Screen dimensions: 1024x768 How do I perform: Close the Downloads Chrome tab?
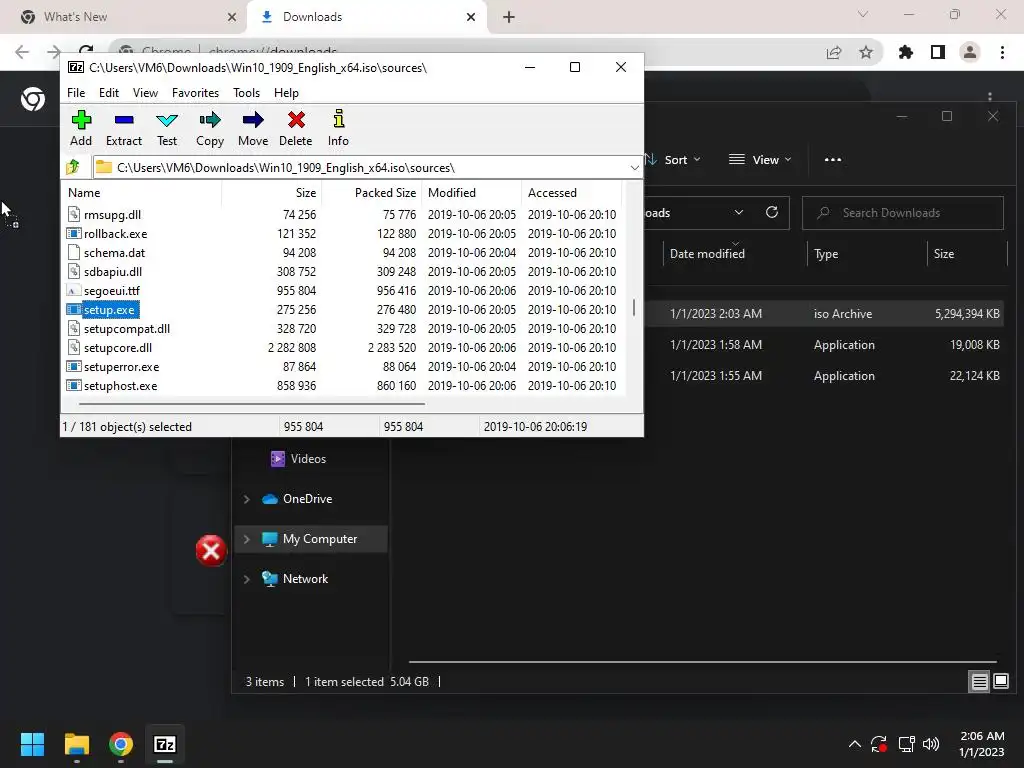[x=471, y=17]
